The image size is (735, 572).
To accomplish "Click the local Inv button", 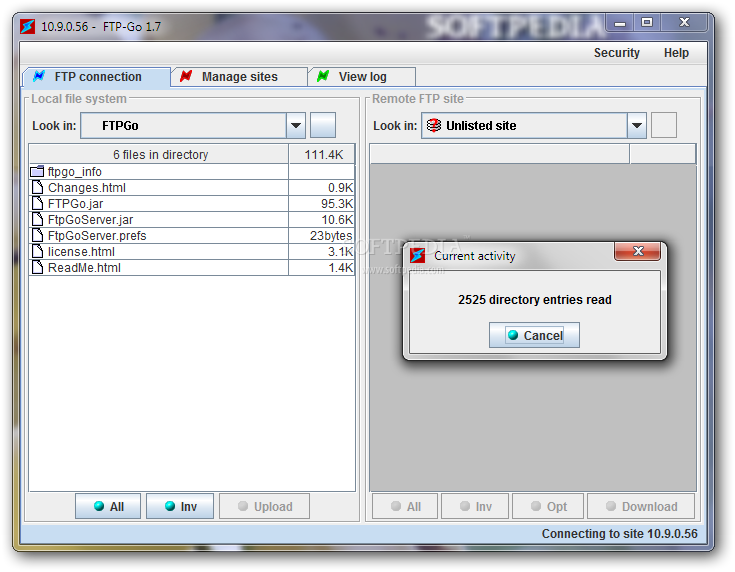I will pyautogui.click(x=180, y=506).
